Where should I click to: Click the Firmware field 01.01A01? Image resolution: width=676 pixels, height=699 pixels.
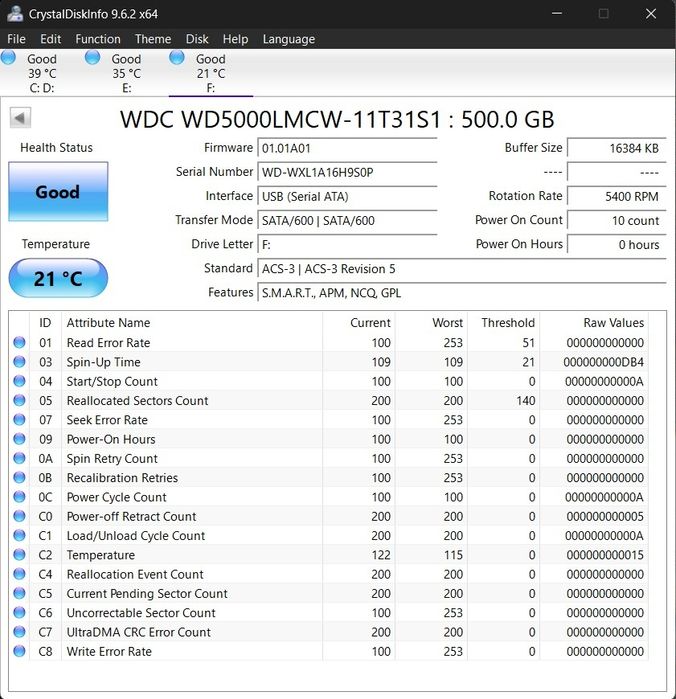[x=347, y=148]
